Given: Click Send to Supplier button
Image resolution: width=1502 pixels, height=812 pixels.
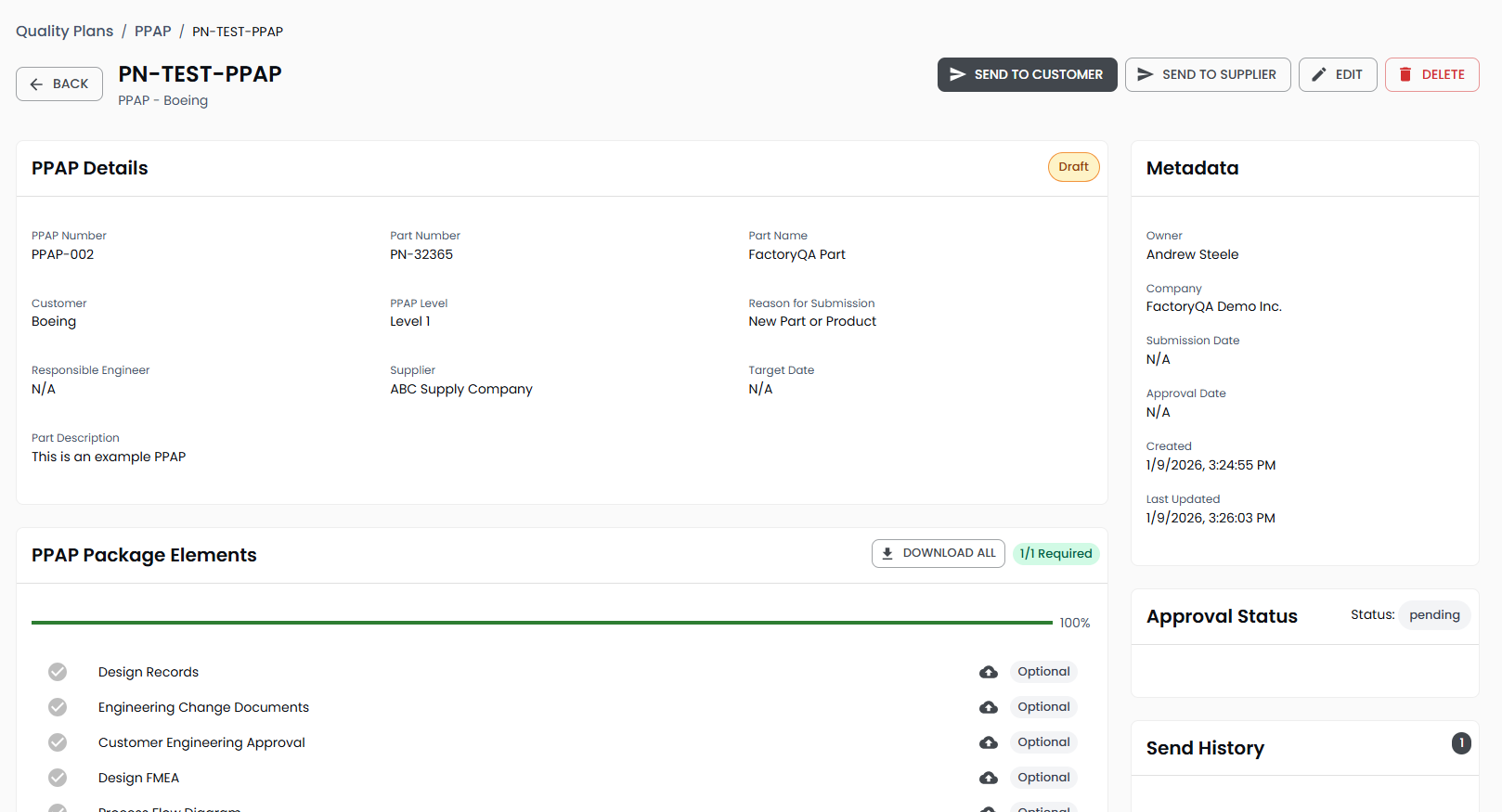Looking at the screenshot, I should (1207, 74).
